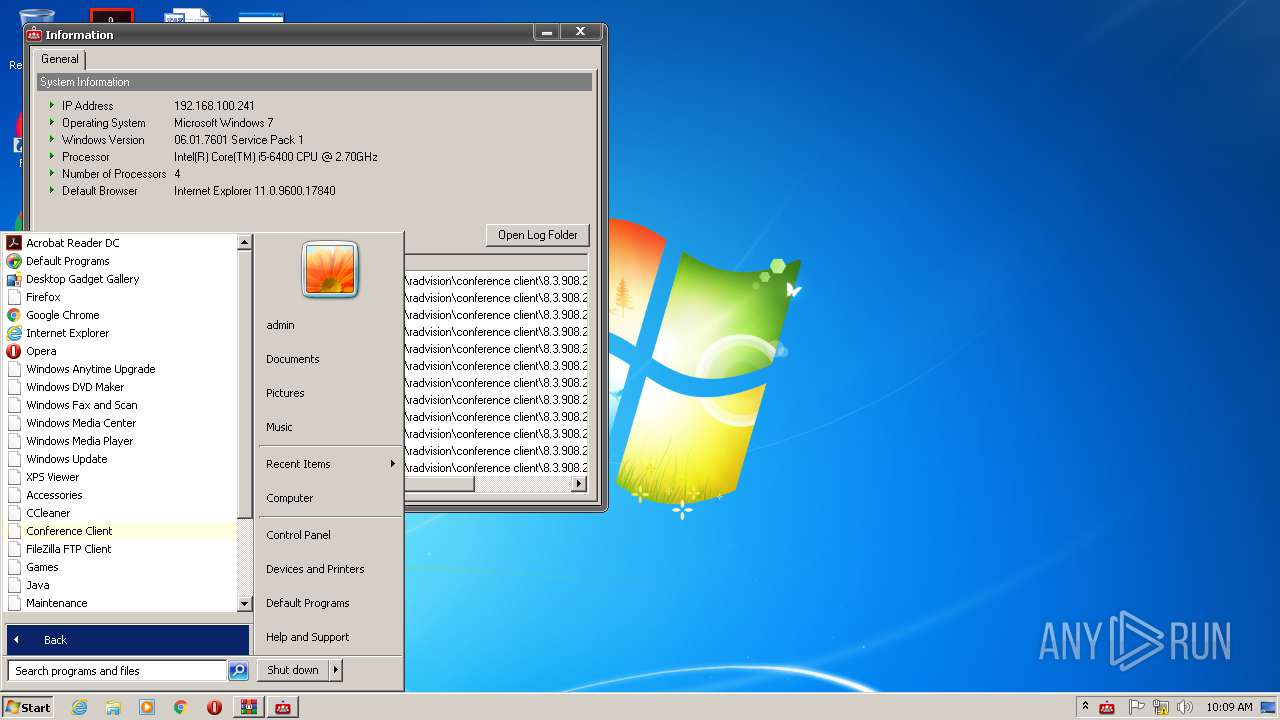Image resolution: width=1280 pixels, height=720 pixels.
Task: Expand the Conference Client folder
Action: tap(69, 531)
